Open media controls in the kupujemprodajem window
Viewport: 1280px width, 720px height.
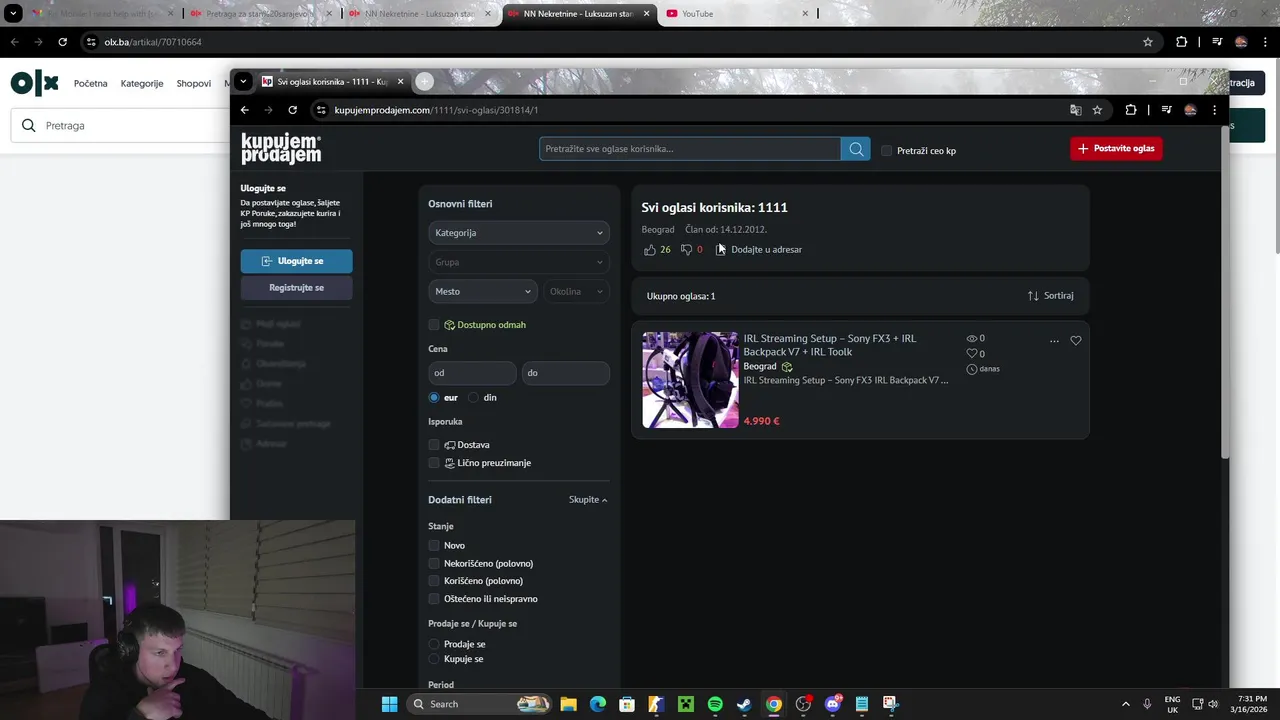click(x=1166, y=110)
